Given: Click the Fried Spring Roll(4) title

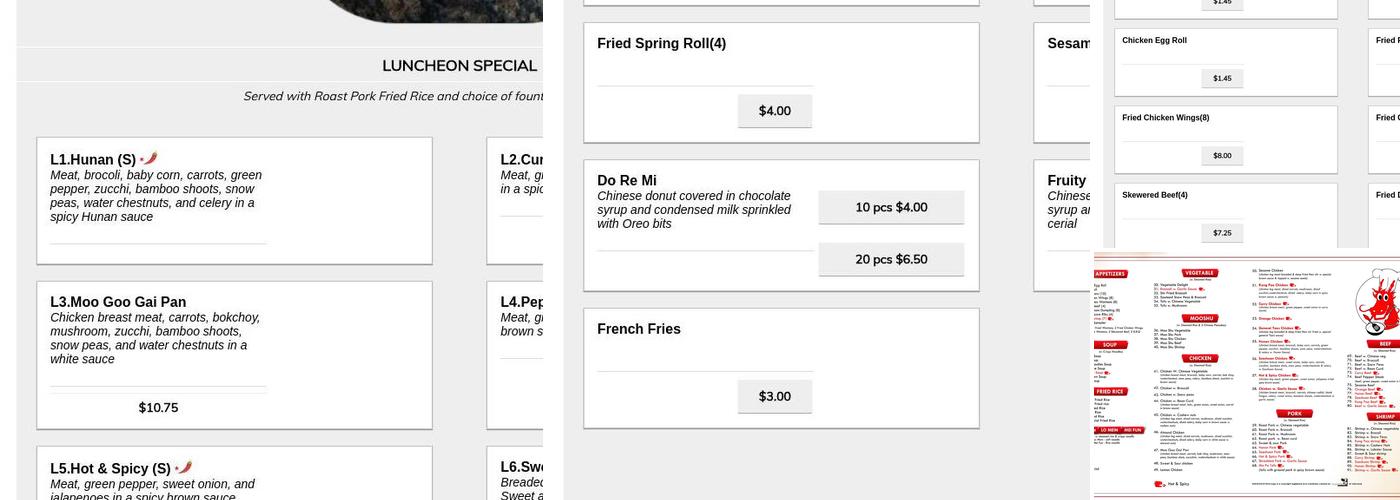Looking at the screenshot, I should (x=661, y=44).
